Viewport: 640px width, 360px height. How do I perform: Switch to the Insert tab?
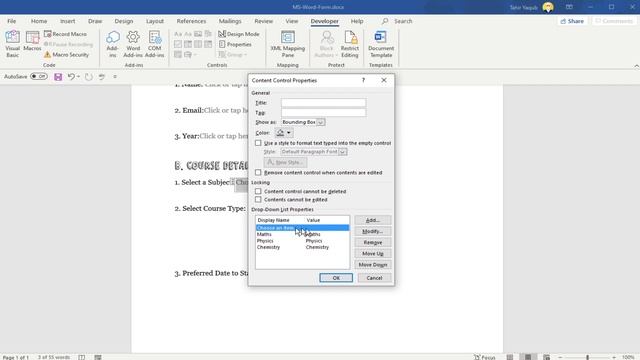pyautogui.click(x=67, y=21)
